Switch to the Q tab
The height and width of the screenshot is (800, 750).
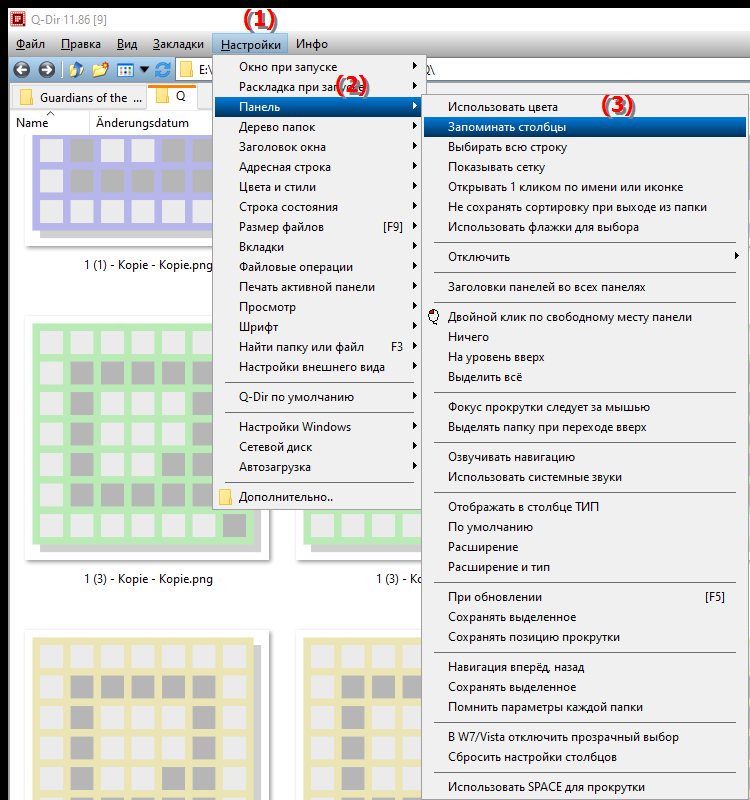(x=172, y=96)
